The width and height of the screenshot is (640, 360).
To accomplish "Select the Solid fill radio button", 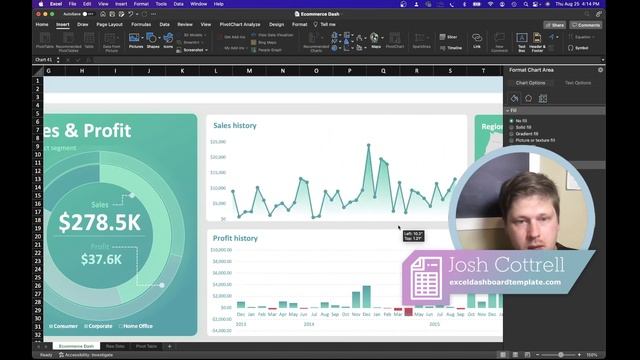I will (511, 127).
